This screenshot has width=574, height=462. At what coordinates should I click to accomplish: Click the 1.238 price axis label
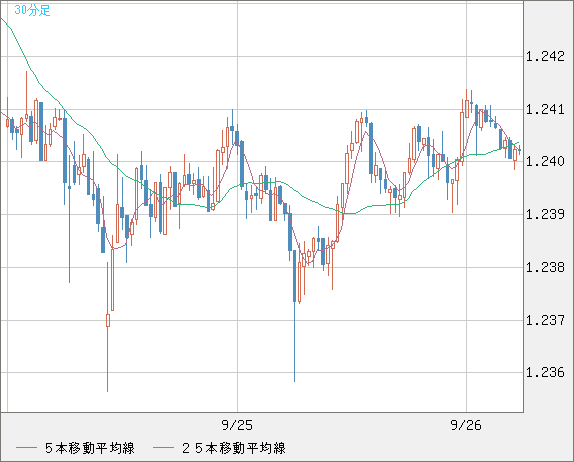[545, 267]
